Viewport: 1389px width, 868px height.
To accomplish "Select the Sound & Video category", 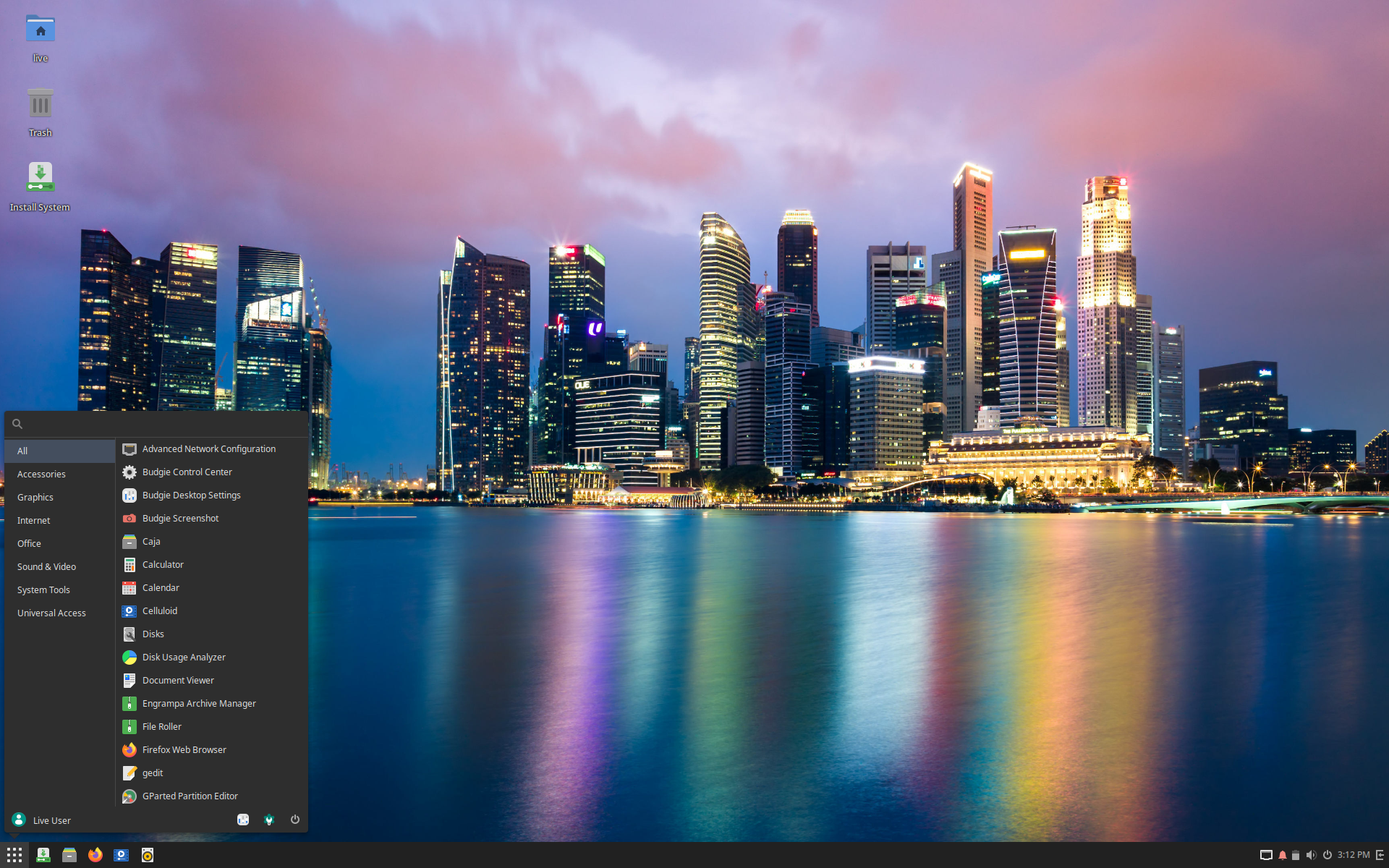I will click(x=60, y=566).
